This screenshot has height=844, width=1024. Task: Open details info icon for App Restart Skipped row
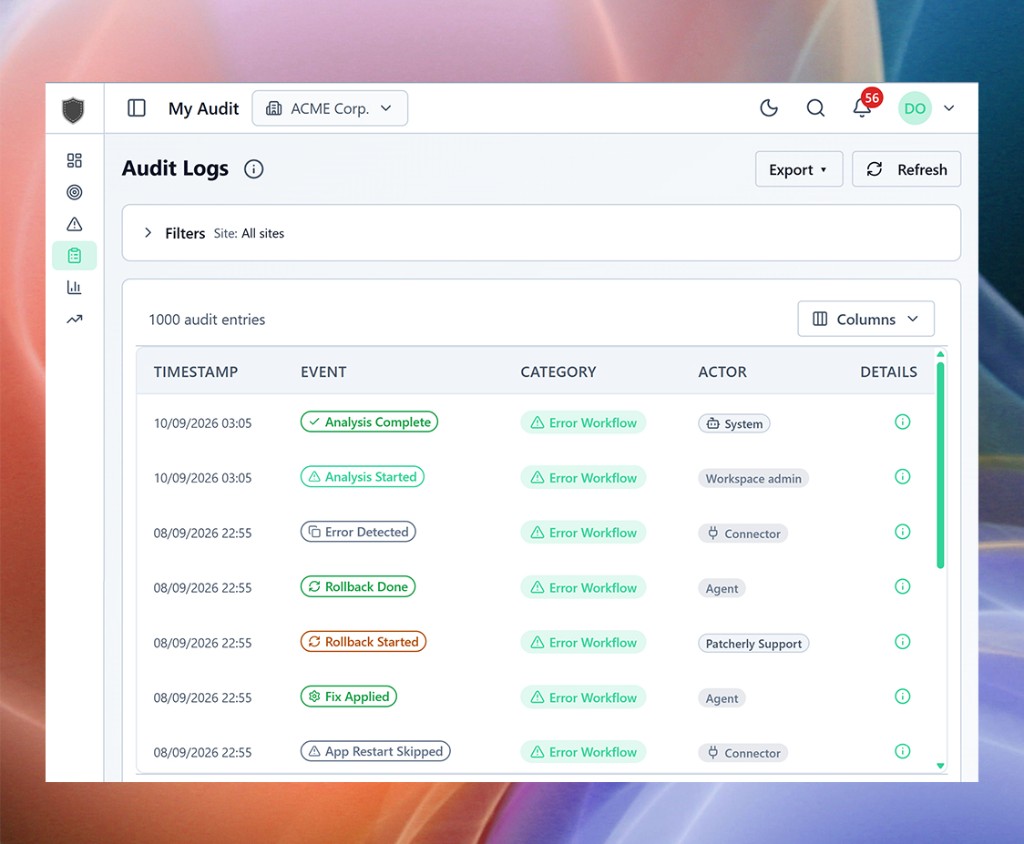902,751
